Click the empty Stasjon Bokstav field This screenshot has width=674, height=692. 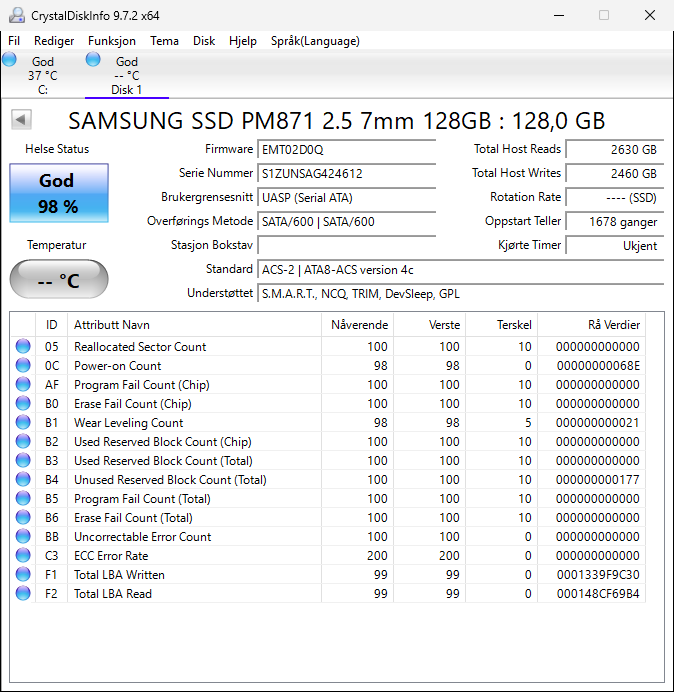(x=346, y=245)
